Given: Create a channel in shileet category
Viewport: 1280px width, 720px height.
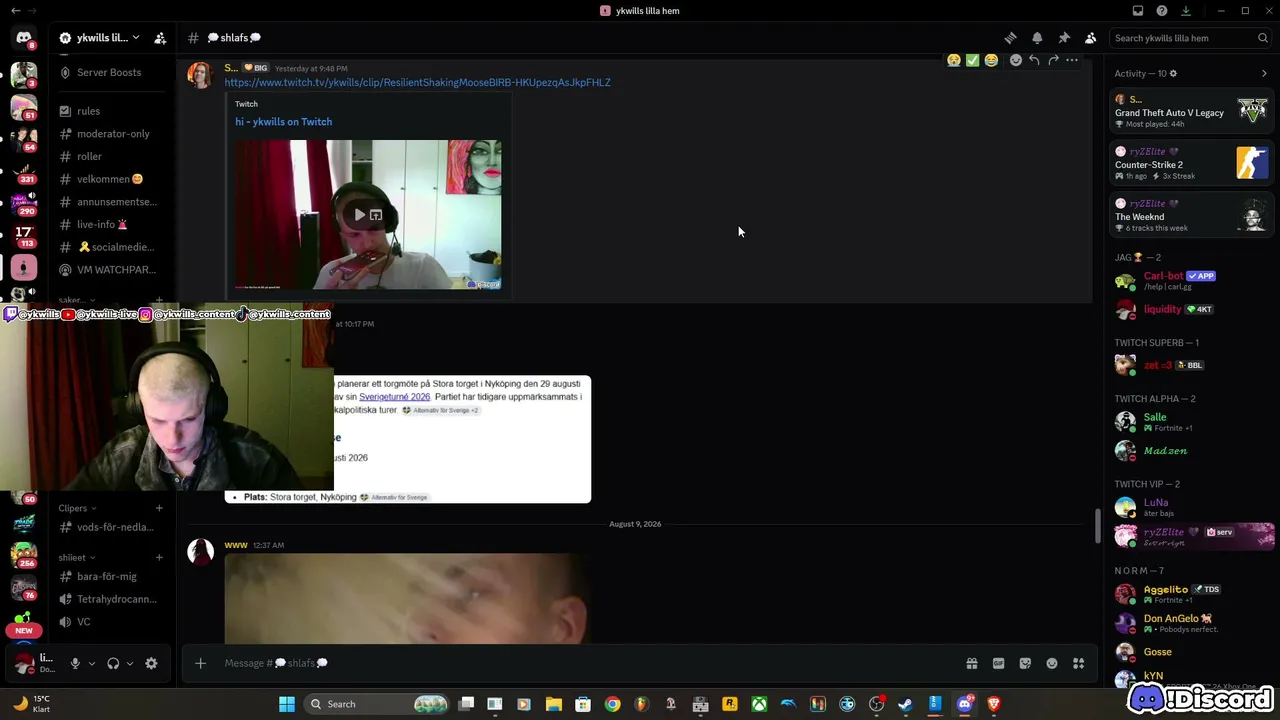Looking at the screenshot, I should [159, 557].
